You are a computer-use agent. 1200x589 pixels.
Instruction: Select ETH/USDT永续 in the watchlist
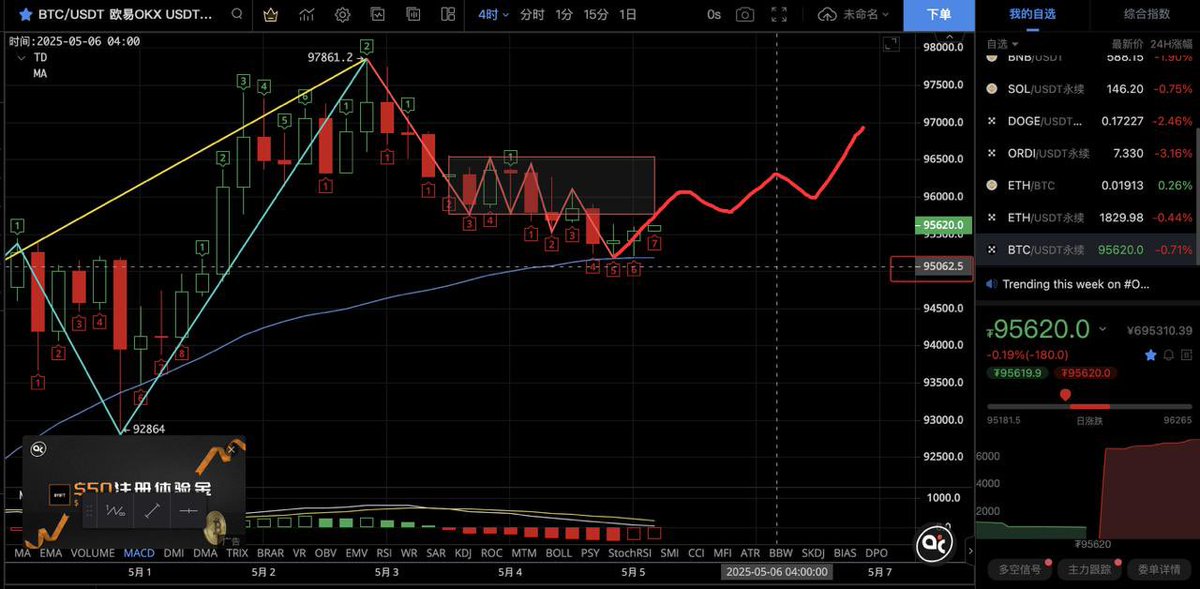tap(1088, 217)
